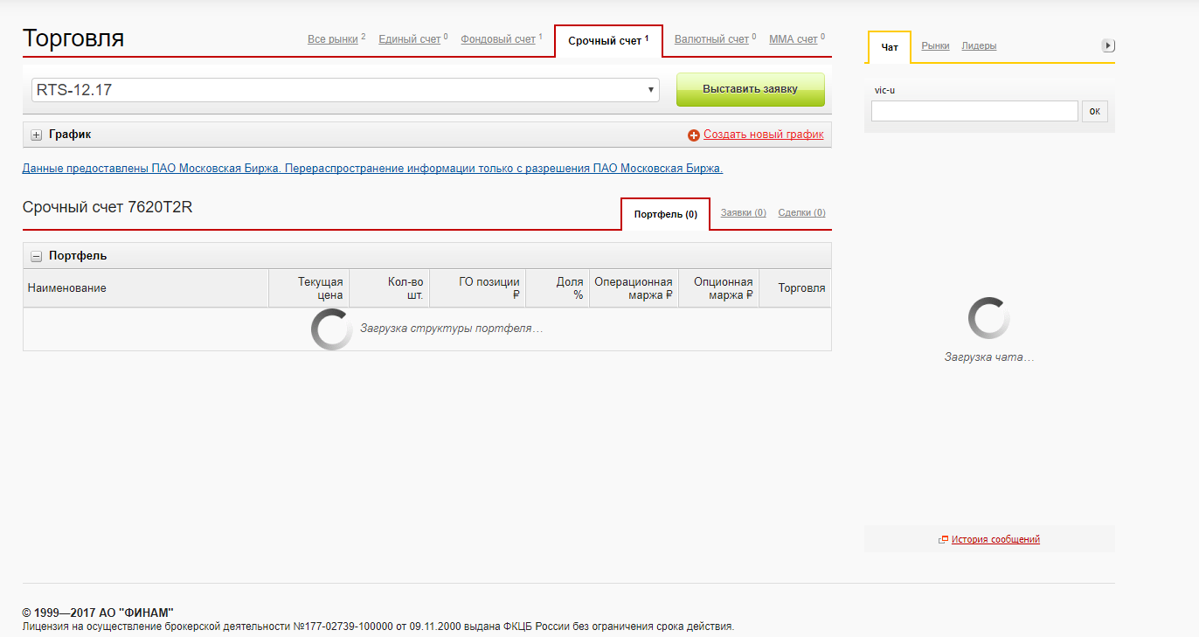Open the Единый счет tab
Screen dimensions: 1199x638
tap(410, 38)
